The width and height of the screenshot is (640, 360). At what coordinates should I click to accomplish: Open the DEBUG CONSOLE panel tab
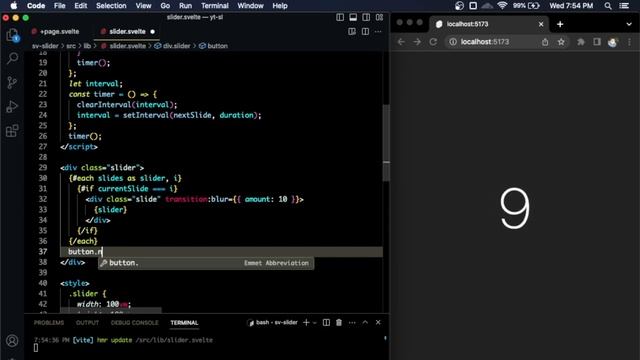click(134, 322)
